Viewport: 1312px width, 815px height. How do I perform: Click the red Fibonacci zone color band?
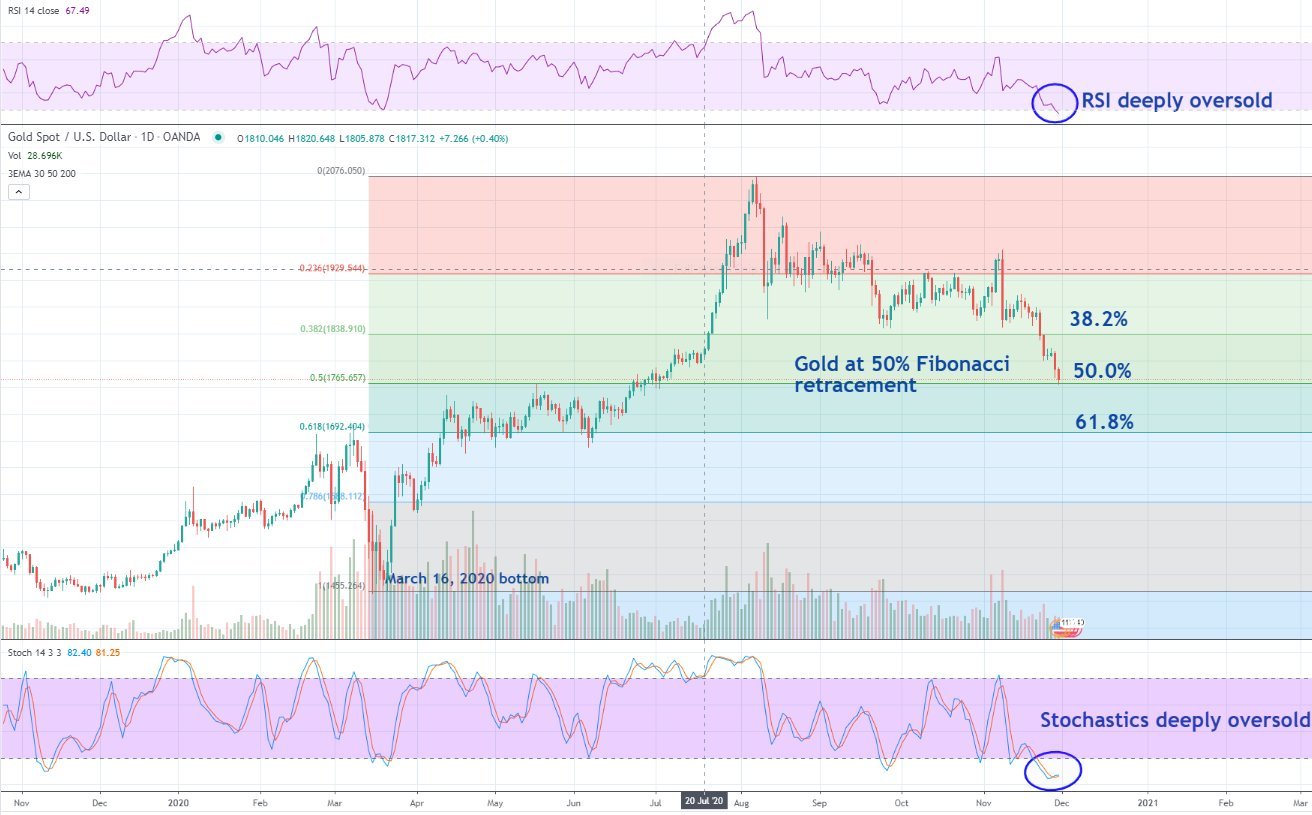pos(840,223)
